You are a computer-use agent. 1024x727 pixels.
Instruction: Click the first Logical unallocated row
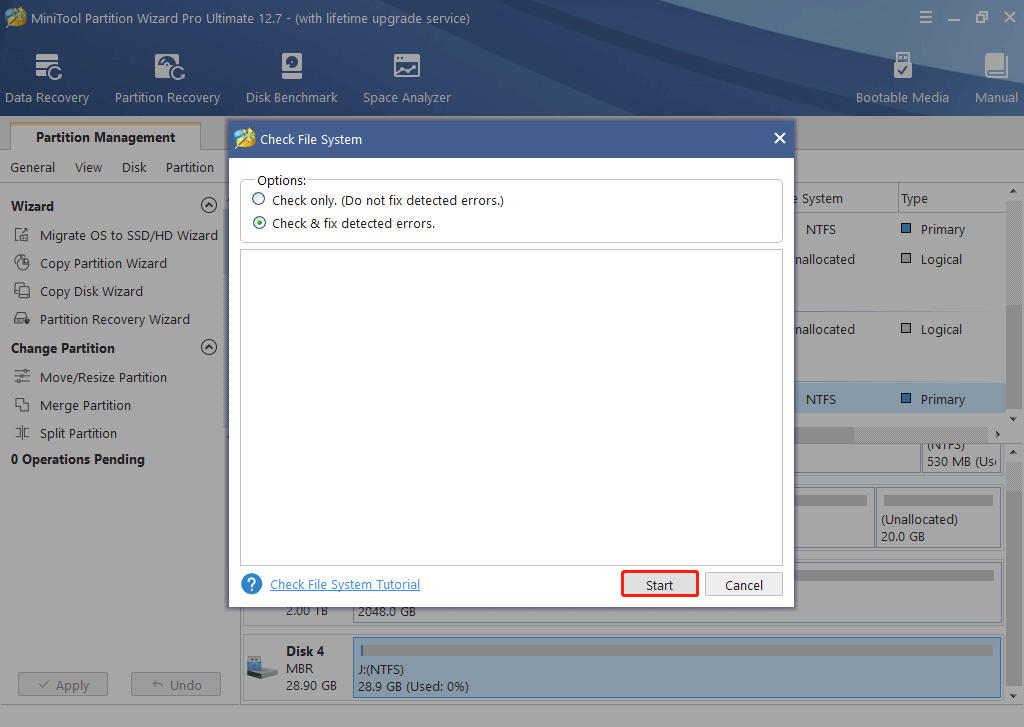click(x=900, y=259)
